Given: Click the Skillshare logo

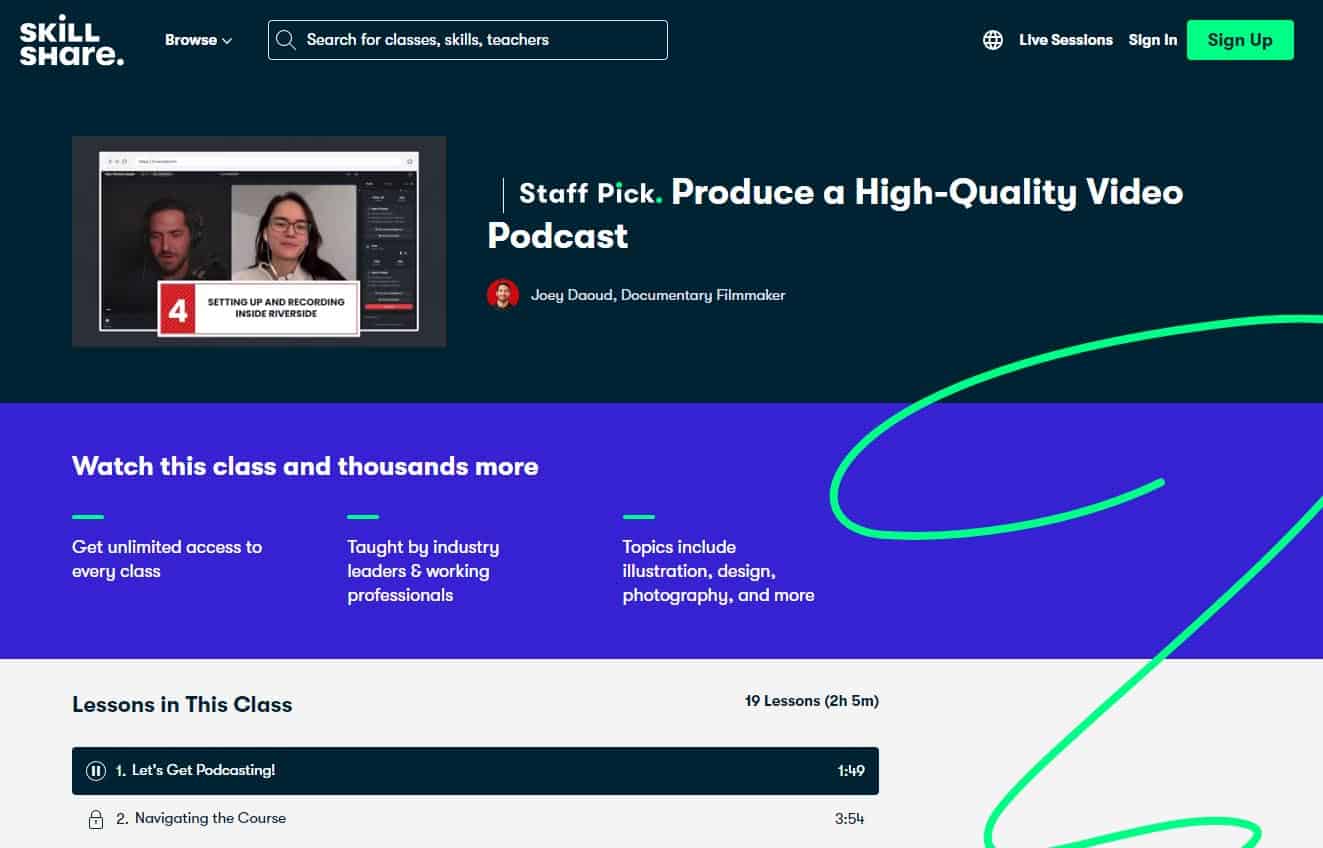Looking at the screenshot, I should [71, 40].
